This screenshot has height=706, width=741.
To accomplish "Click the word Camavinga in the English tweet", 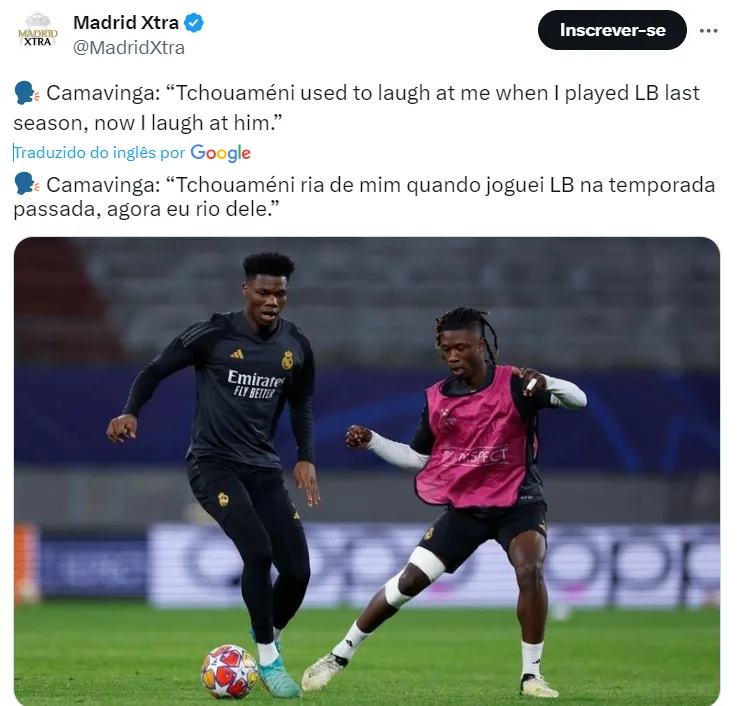I will pos(103,93).
